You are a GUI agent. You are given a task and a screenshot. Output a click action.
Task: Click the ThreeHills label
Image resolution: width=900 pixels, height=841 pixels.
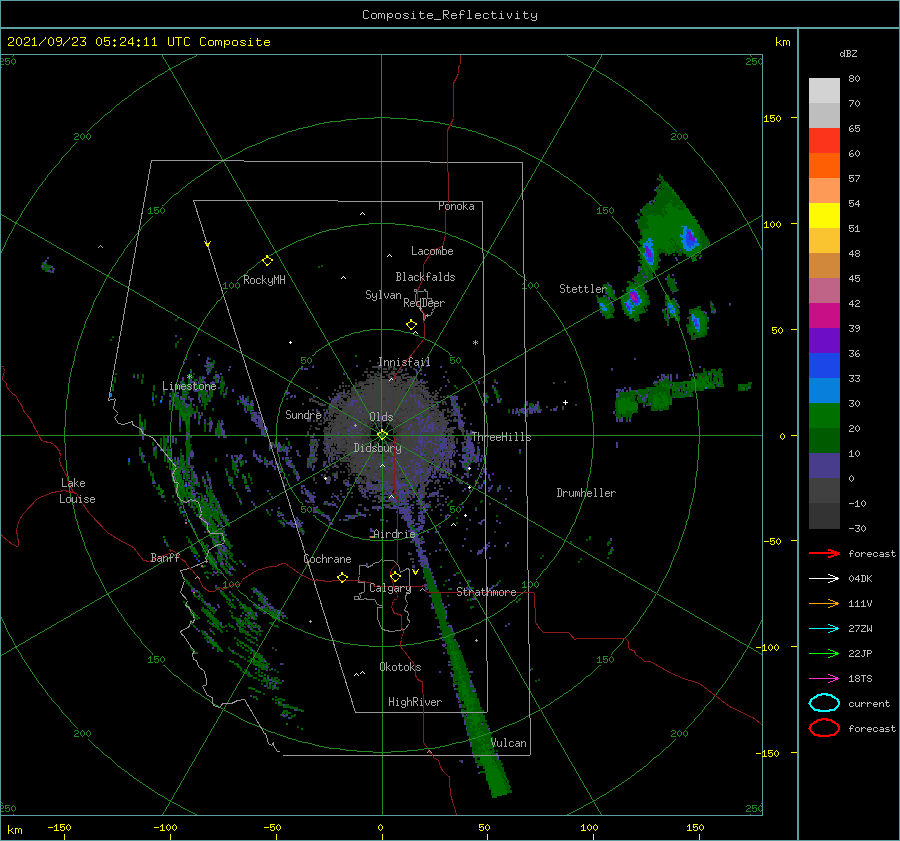coord(502,437)
